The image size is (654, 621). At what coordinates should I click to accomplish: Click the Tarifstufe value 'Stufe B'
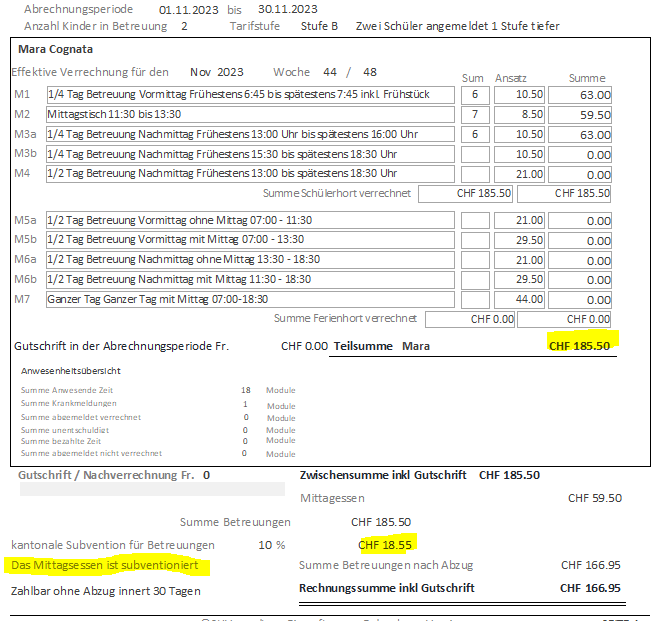[320, 25]
